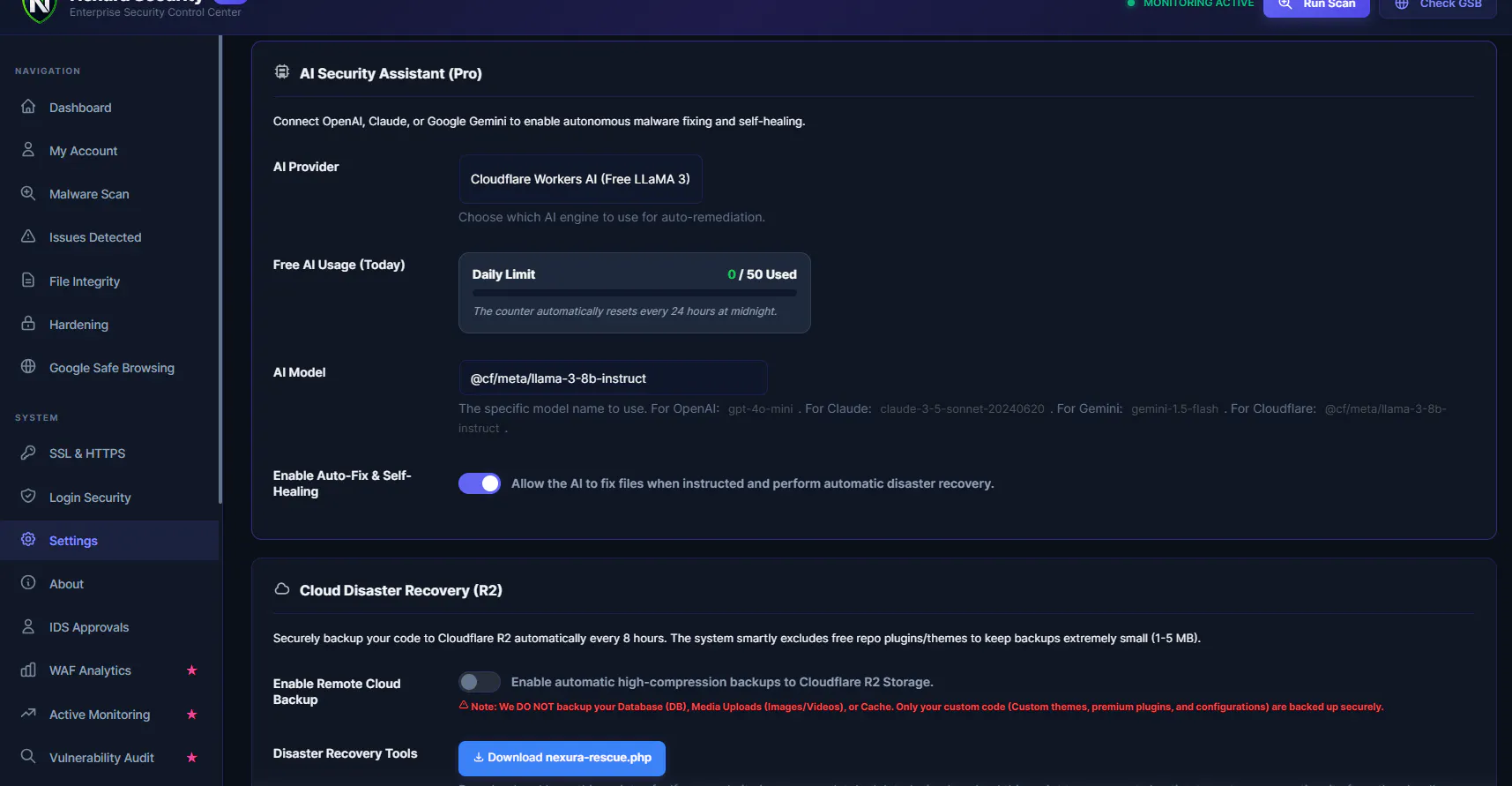Click the Dashboard home icon
1512x786 pixels.
(28, 107)
